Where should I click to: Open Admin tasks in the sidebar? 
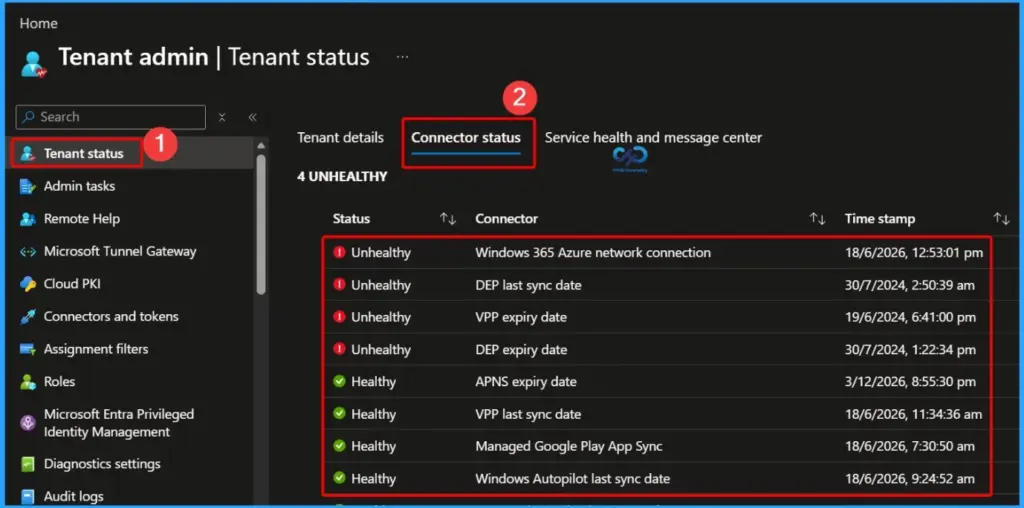pyautogui.click(x=79, y=187)
